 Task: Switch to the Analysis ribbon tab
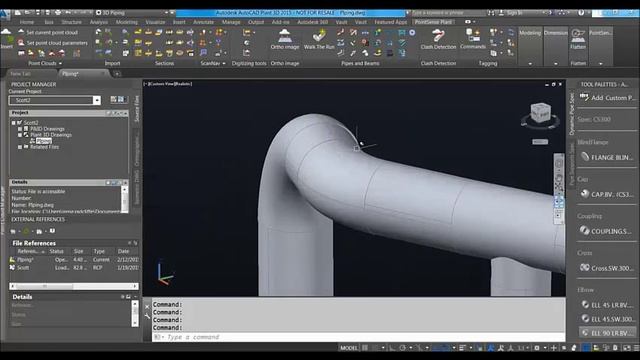click(99, 22)
